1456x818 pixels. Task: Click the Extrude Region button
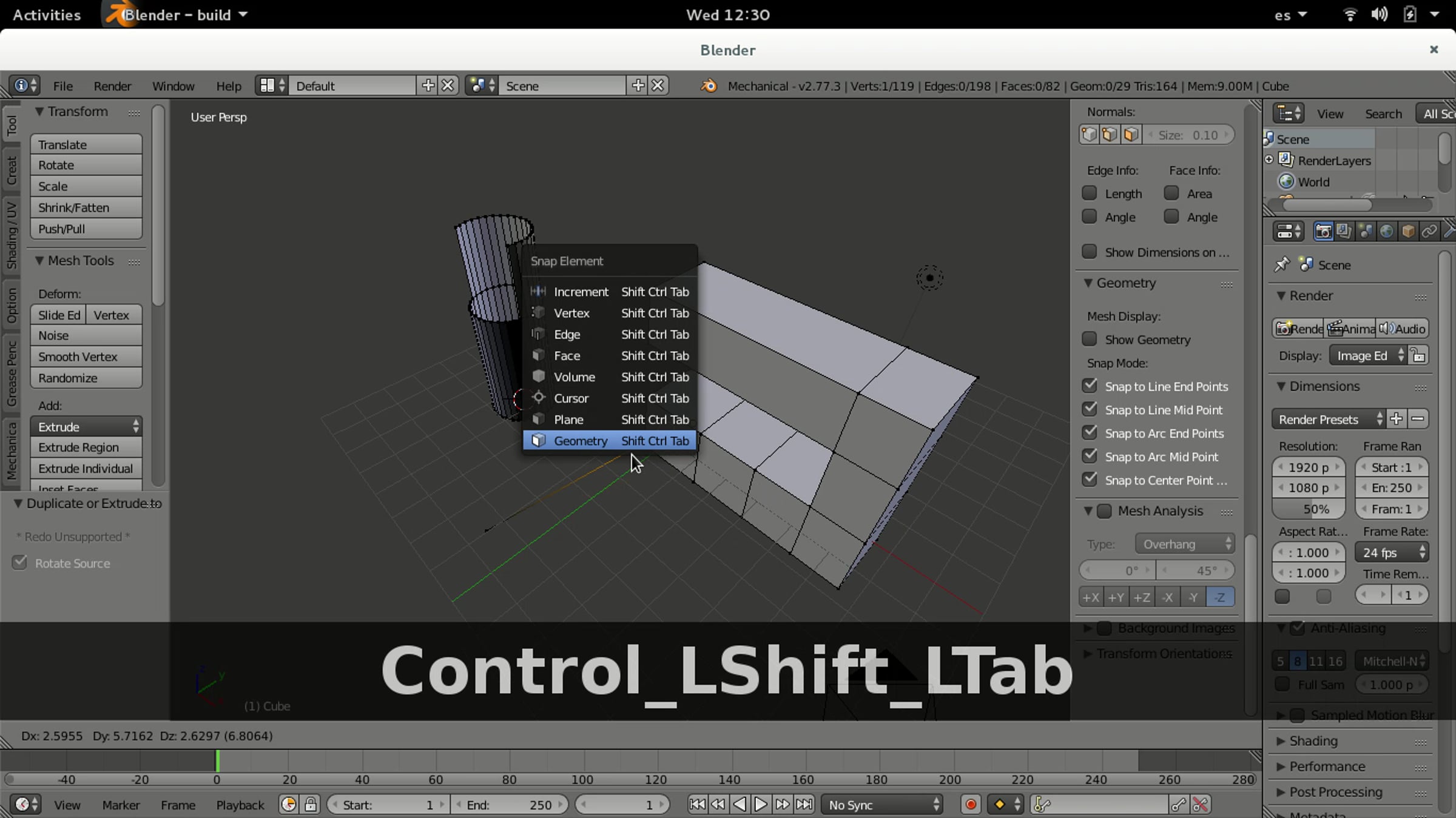point(86,447)
